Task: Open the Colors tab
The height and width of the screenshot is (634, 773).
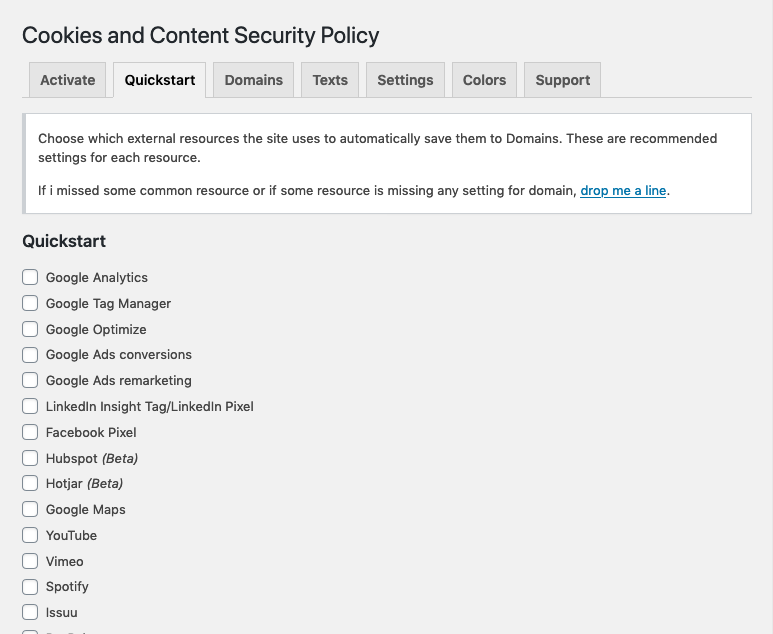Action: pyautogui.click(x=484, y=80)
